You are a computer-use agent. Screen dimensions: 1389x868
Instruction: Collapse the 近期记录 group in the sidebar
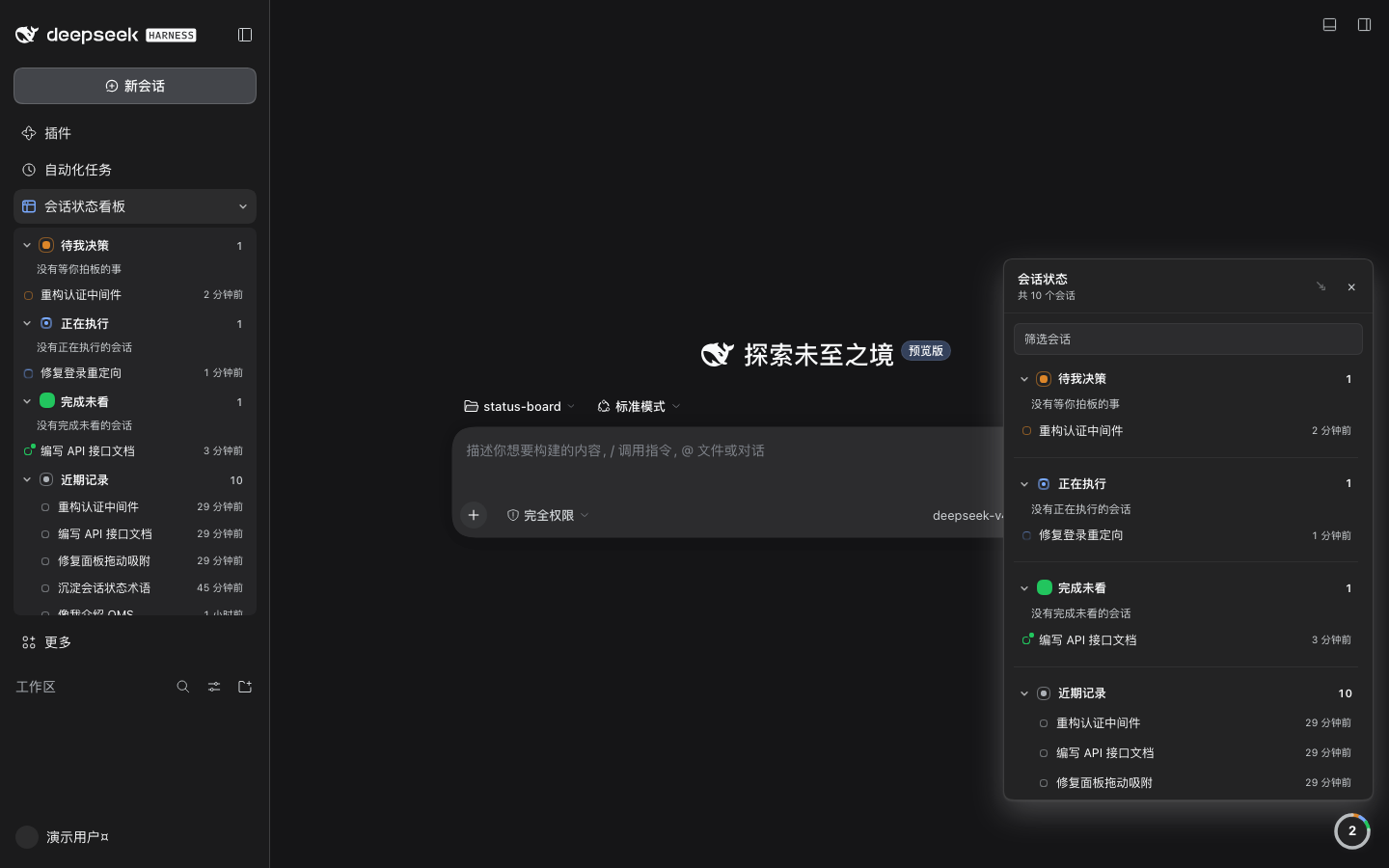click(x=27, y=479)
